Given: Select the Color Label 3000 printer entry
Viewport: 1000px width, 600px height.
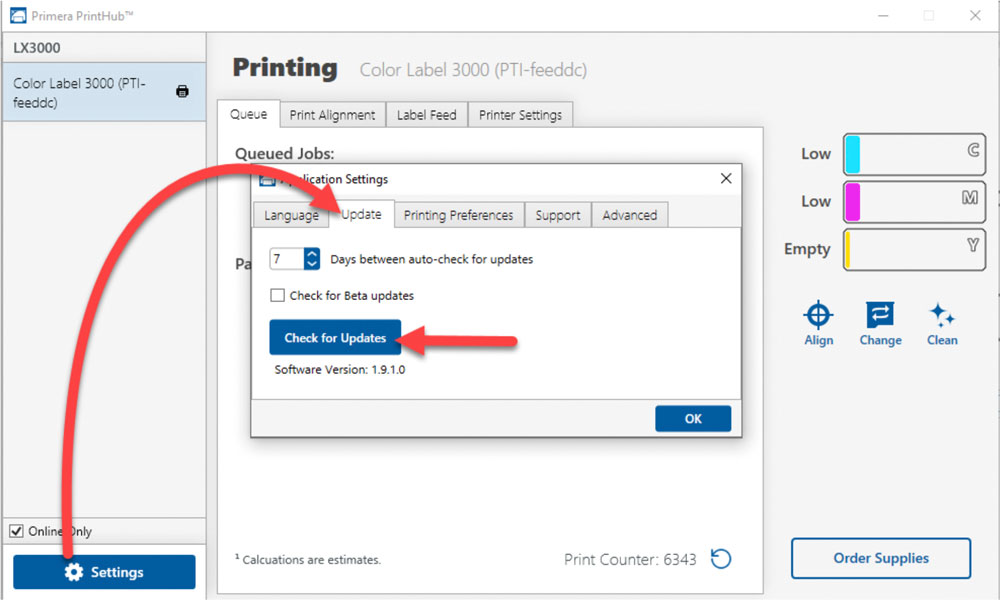Looking at the screenshot, I should tap(104, 92).
